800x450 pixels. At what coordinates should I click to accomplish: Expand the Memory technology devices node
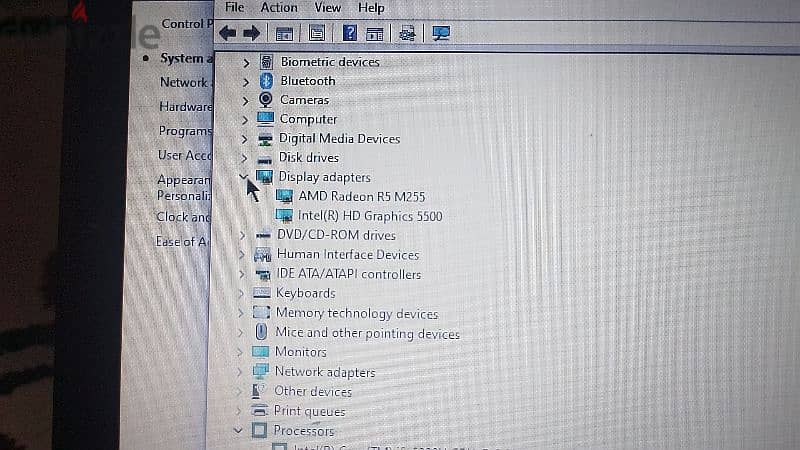[x=241, y=313]
